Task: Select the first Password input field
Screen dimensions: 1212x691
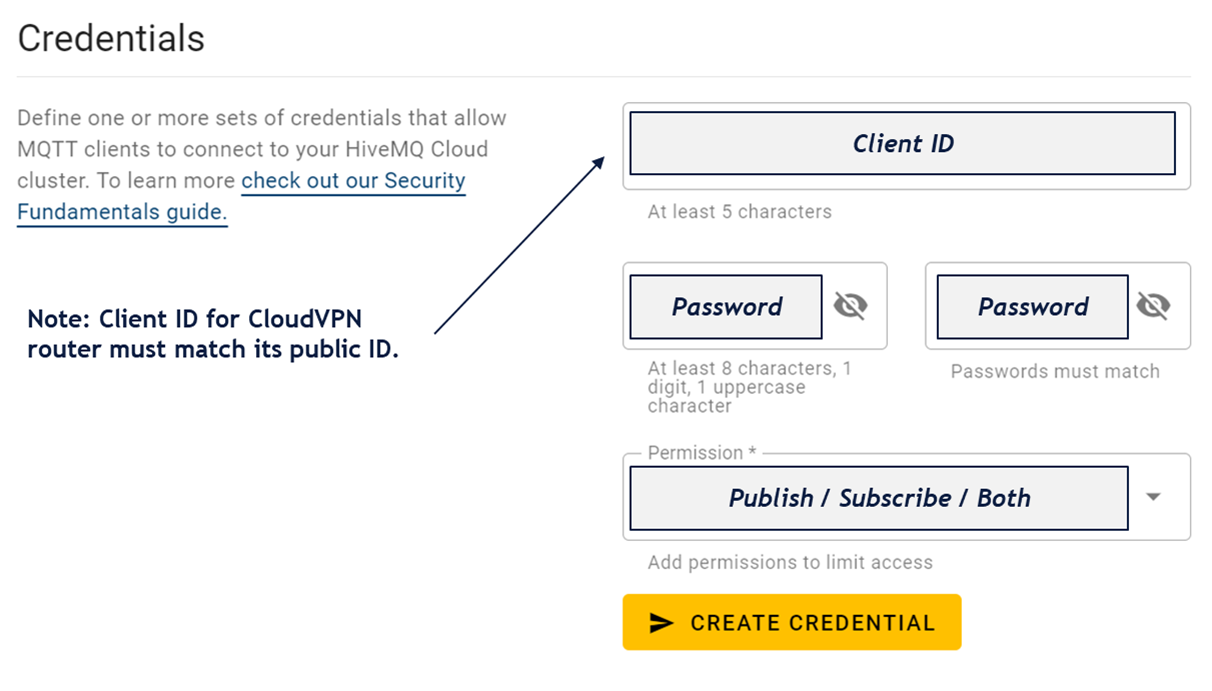Action: click(x=726, y=307)
